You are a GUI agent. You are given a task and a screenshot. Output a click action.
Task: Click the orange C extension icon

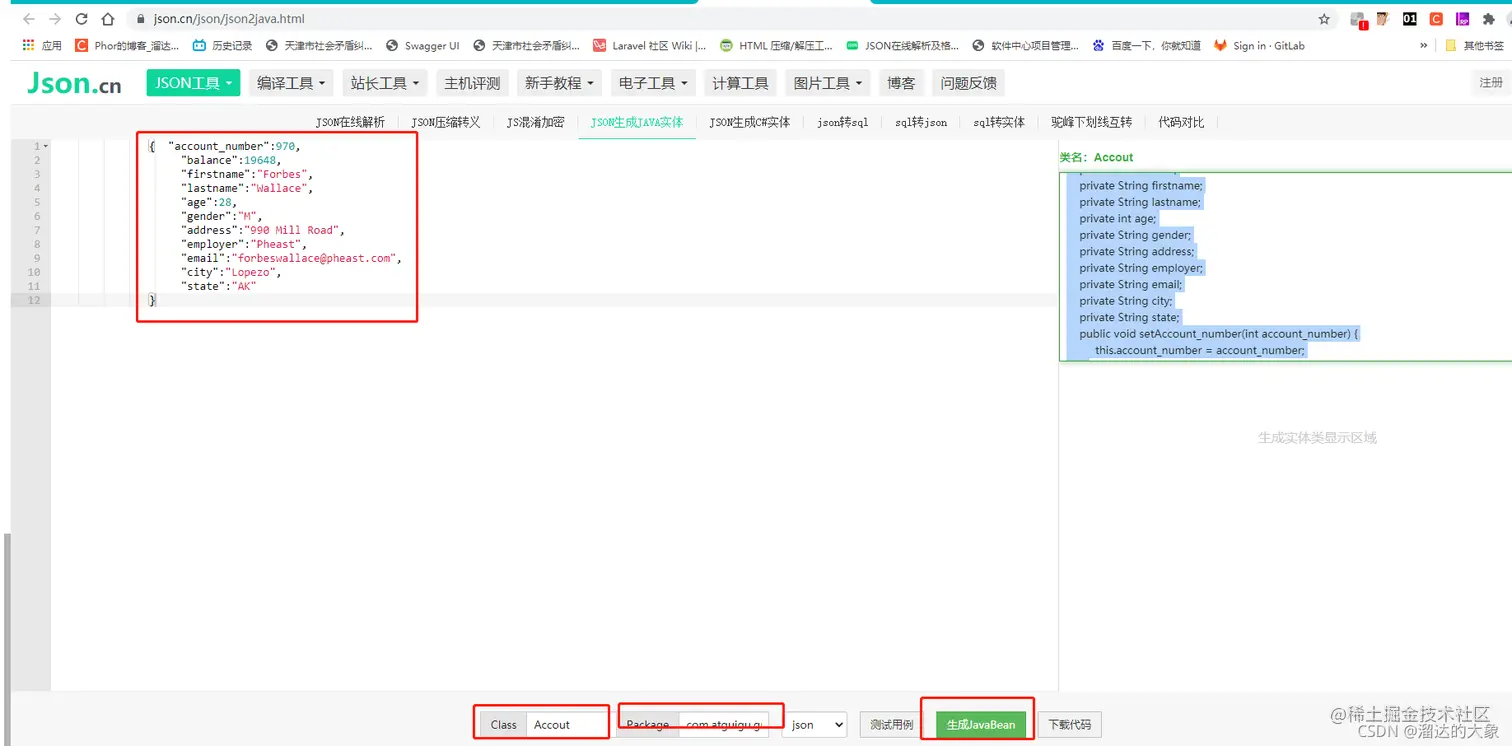coord(1434,18)
